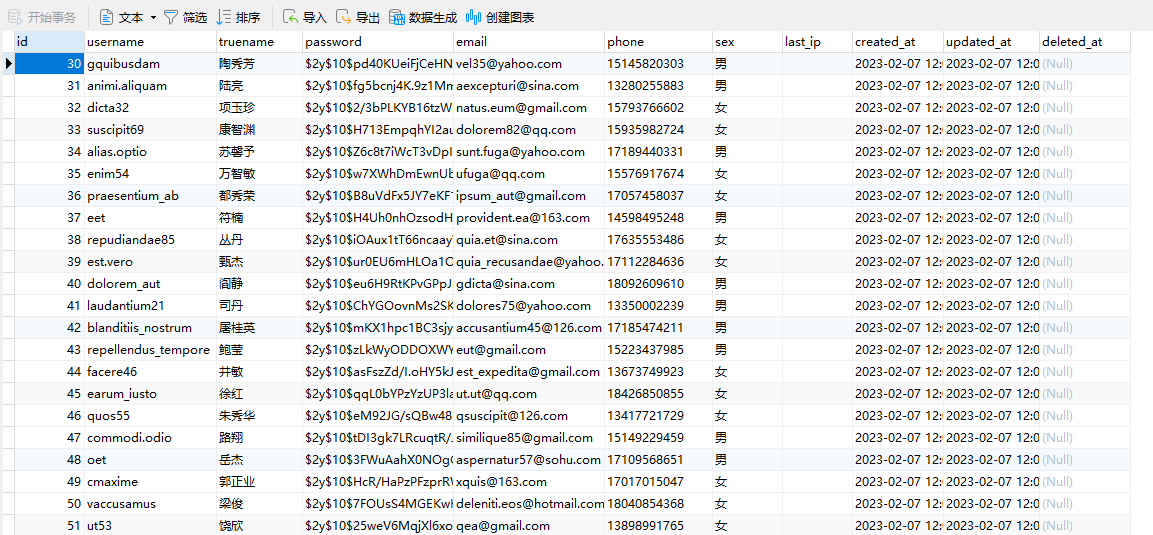Select username cell cmaxime
Image resolution: width=1153 pixels, height=535 pixels.
(x=150, y=482)
